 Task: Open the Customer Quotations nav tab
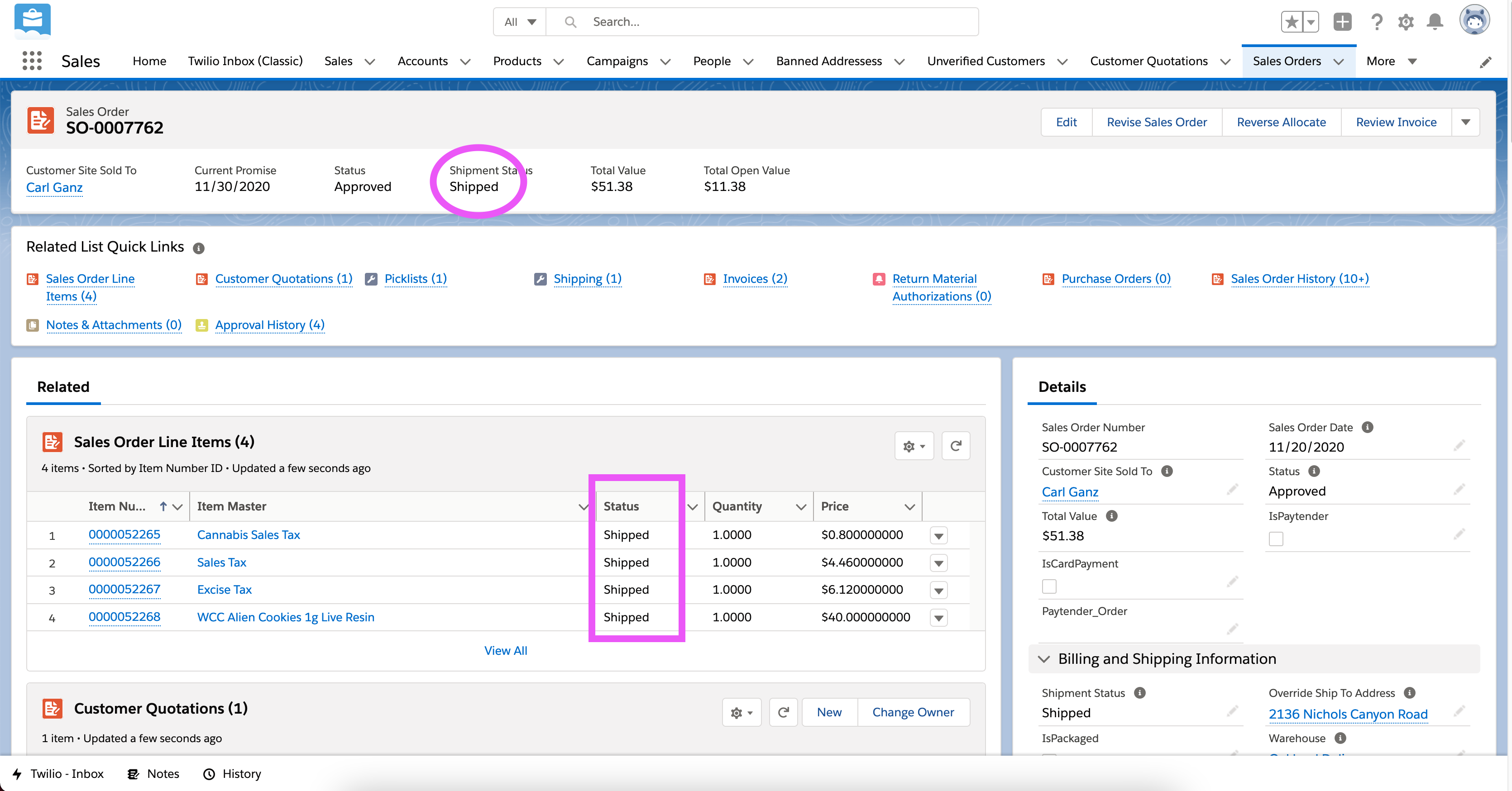click(1148, 61)
